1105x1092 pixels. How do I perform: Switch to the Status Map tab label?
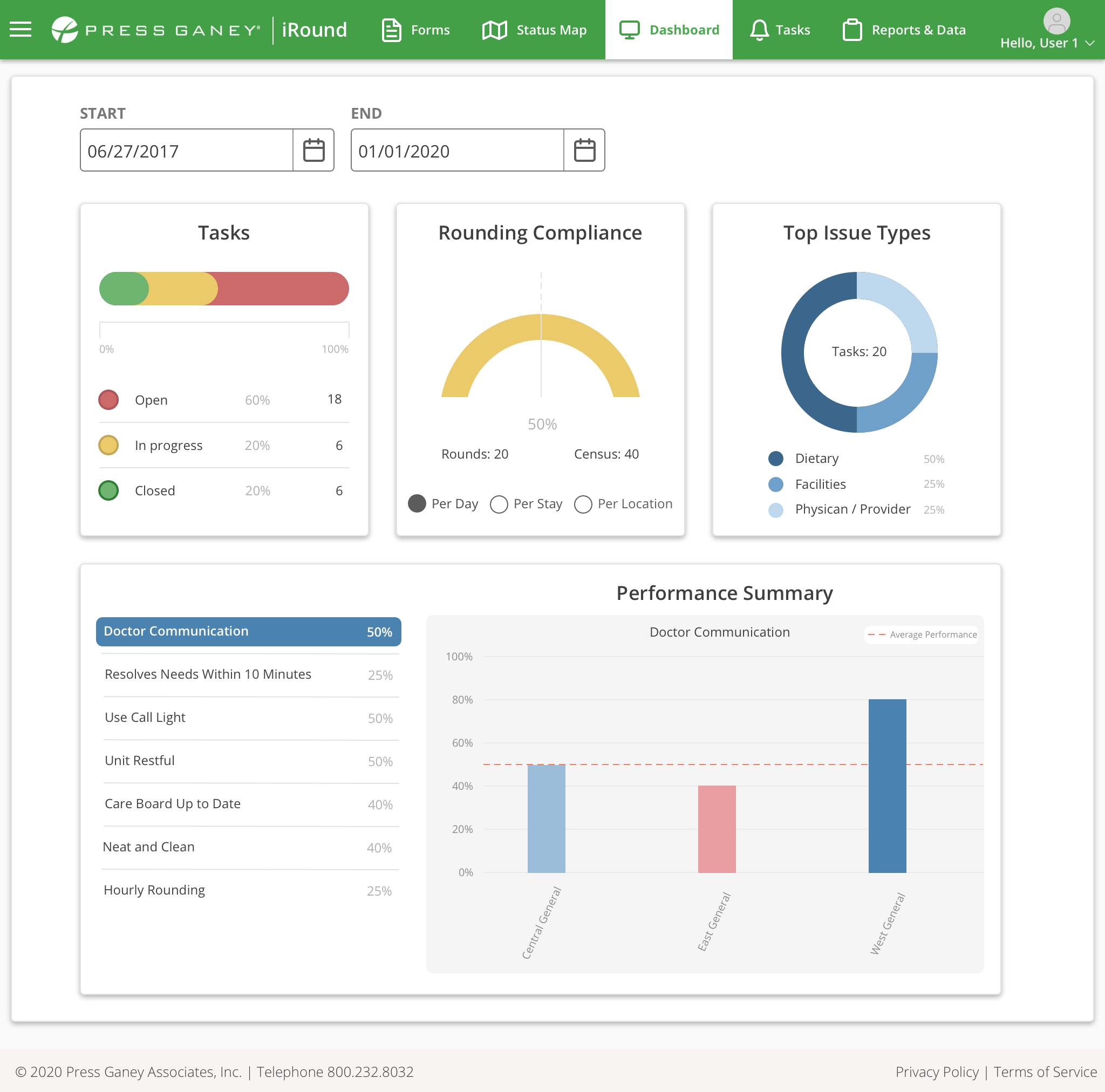click(551, 30)
